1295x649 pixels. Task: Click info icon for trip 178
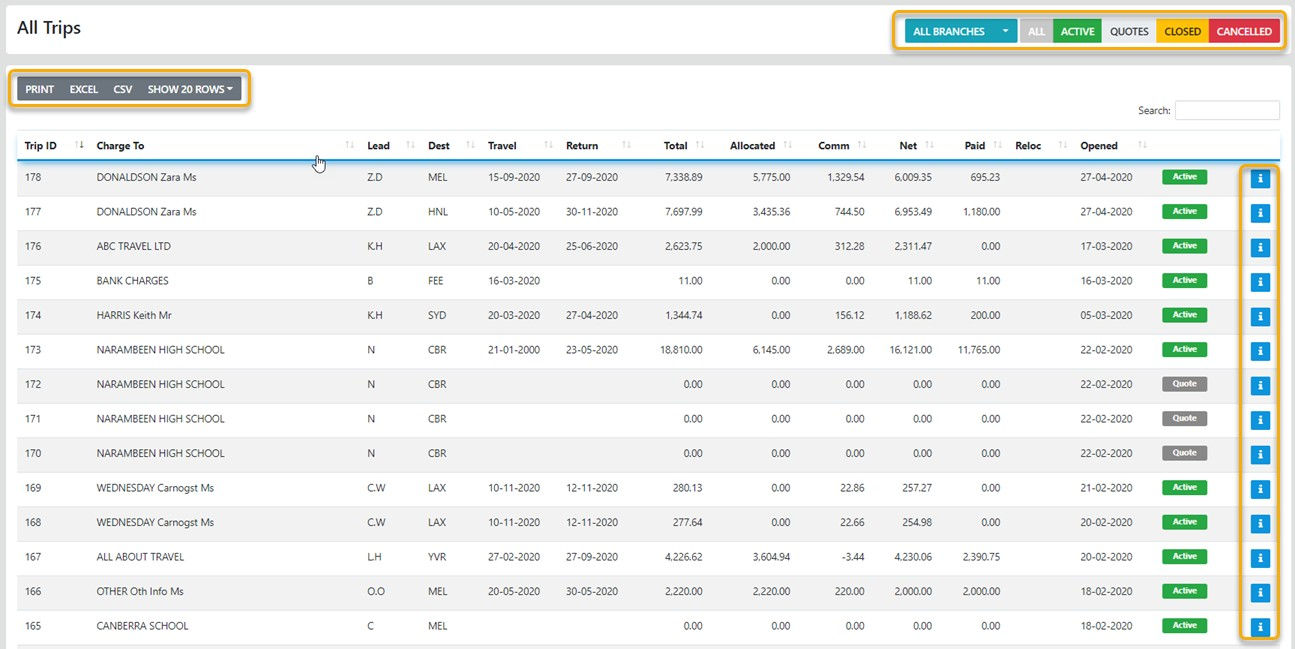coord(1260,179)
